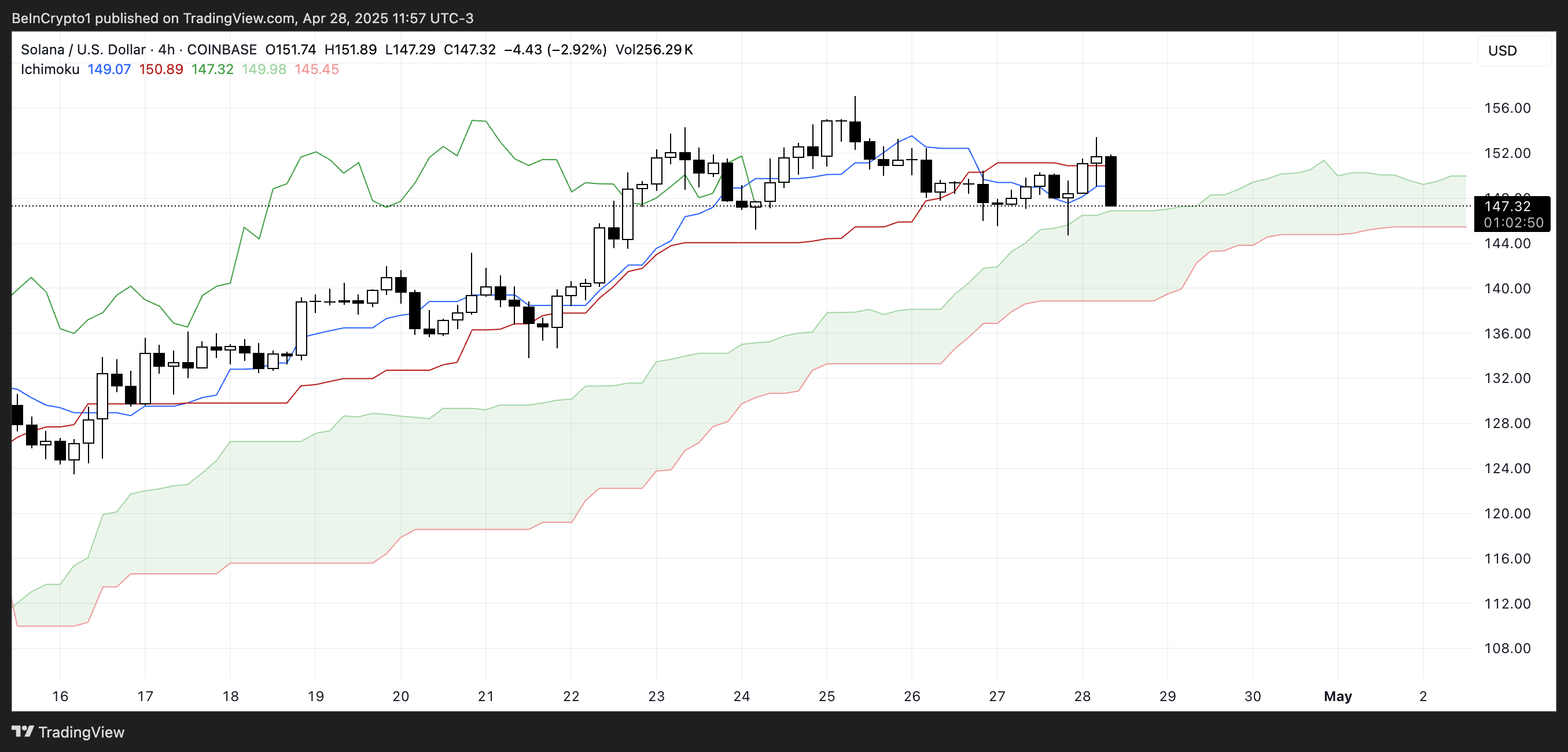This screenshot has width=1568, height=752.
Task: Click the volume readout Vol256.29K
Action: 654,50
